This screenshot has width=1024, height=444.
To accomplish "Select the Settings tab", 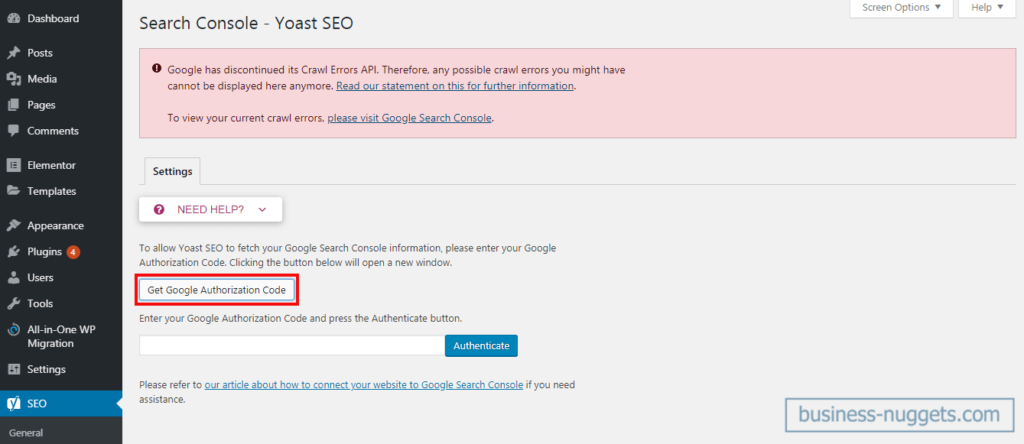I will coord(172,171).
